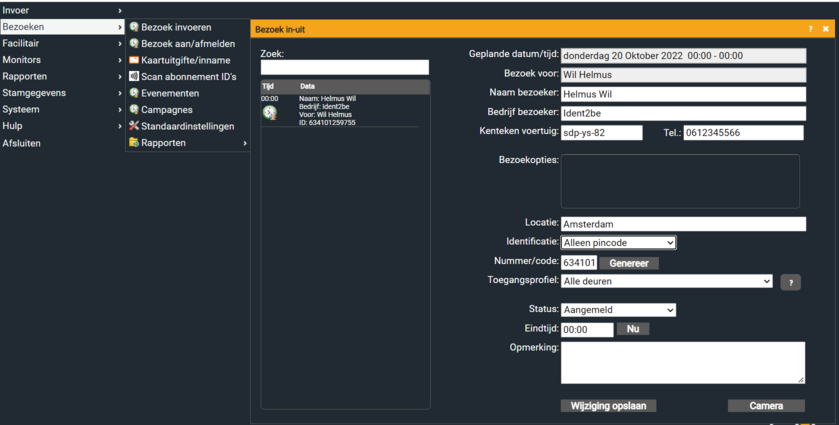Open help for Toegangsprofiel
839x425 pixels.
(791, 282)
